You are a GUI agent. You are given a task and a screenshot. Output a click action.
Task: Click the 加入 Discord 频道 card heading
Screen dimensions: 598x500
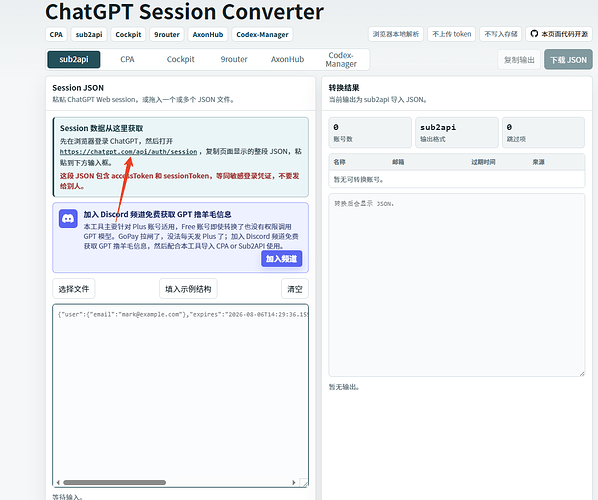tap(158, 214)
